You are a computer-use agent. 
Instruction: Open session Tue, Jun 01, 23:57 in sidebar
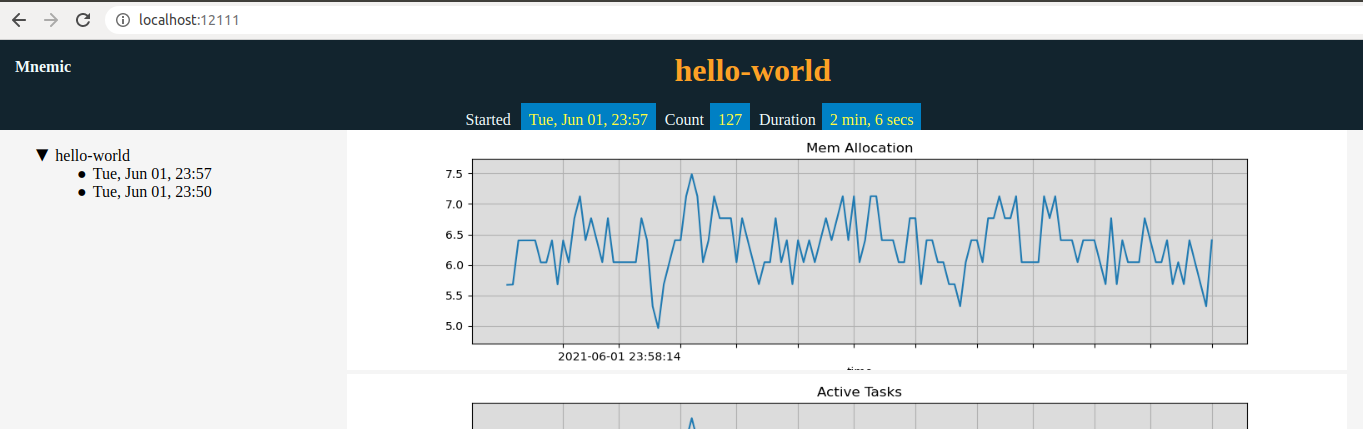152,174
